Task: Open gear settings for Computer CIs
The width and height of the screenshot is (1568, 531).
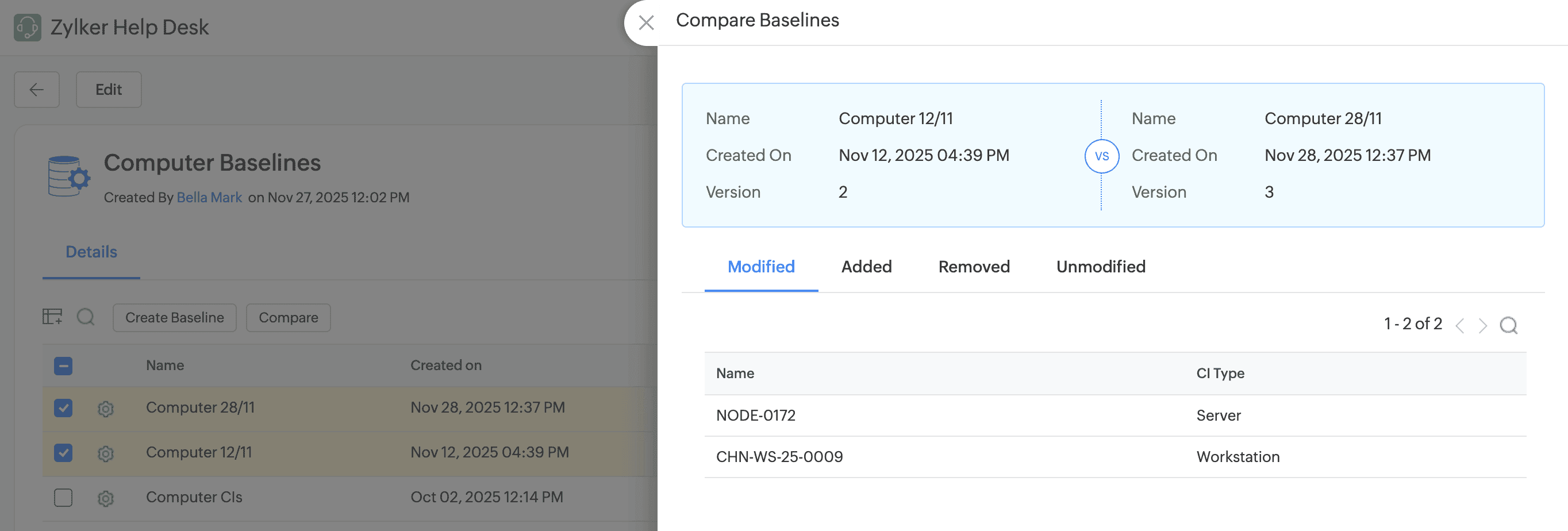Action: coord(106,498)
